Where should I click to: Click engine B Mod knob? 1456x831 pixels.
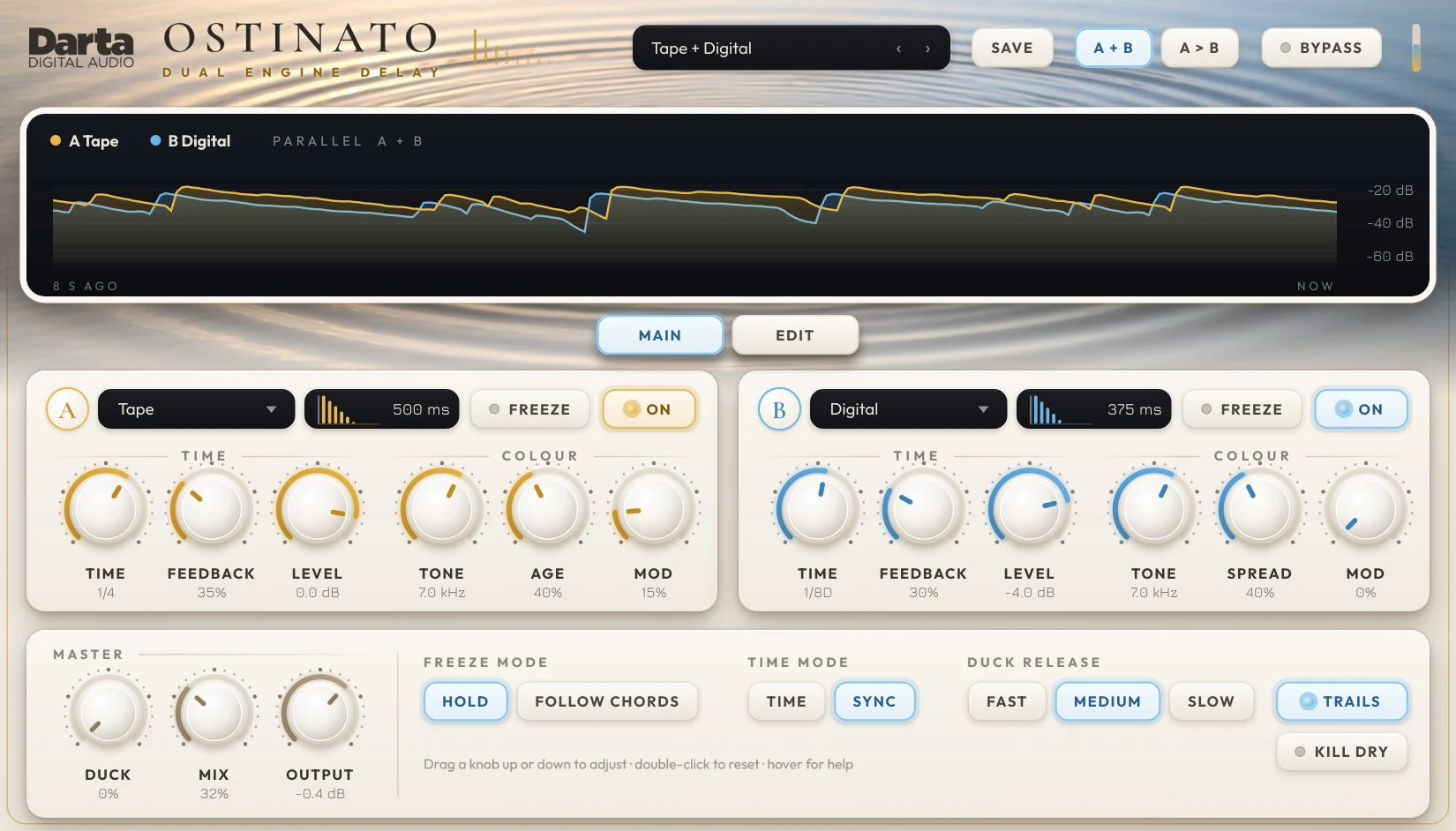click(1366, 509)
